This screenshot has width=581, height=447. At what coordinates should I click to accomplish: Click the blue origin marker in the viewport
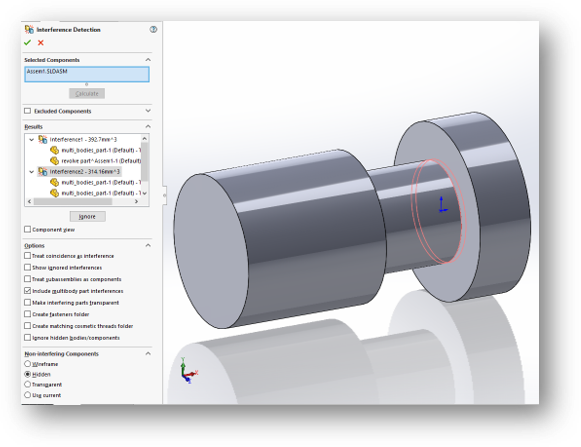(442, 205)
